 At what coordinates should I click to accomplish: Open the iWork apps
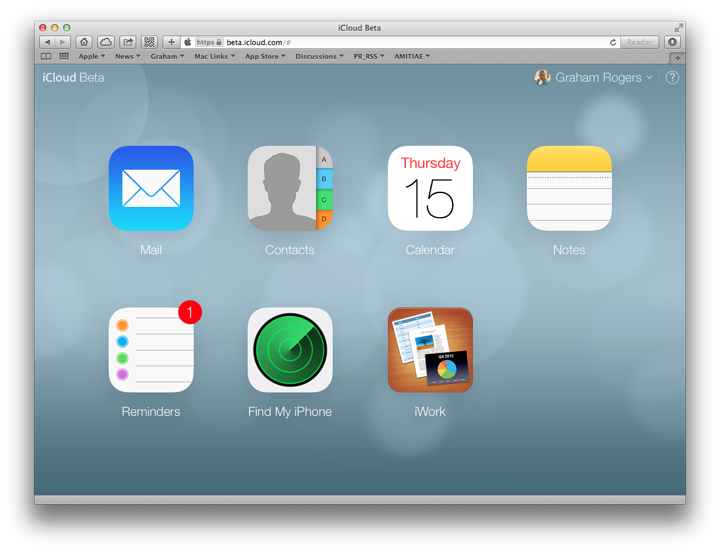tap(430, 350)
